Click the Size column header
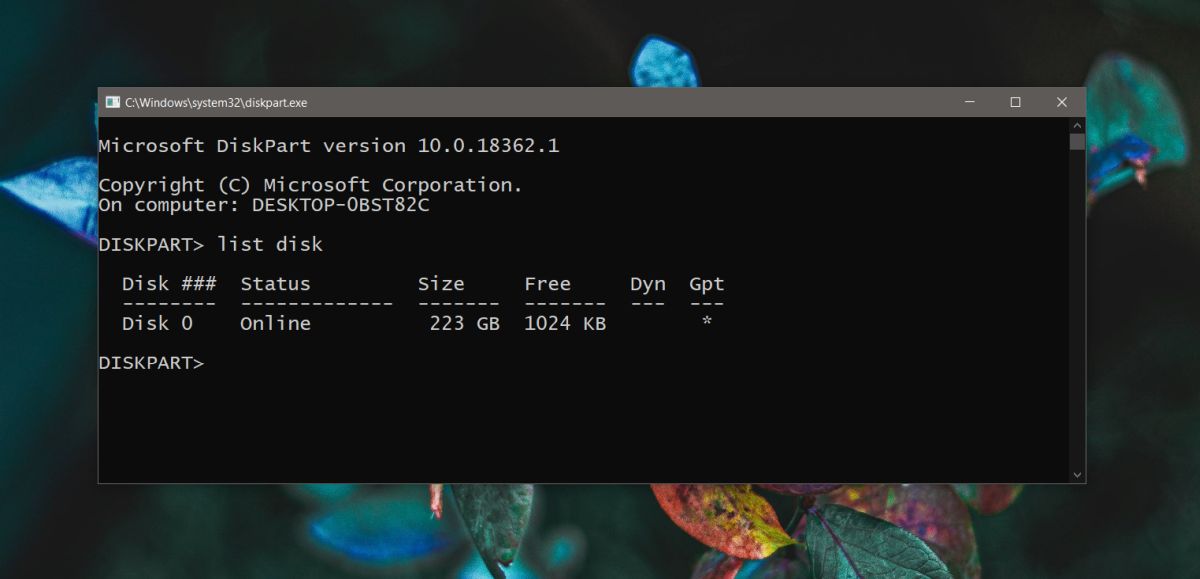The height and width of the screenshot is (579, 1200). coord(442,283)
